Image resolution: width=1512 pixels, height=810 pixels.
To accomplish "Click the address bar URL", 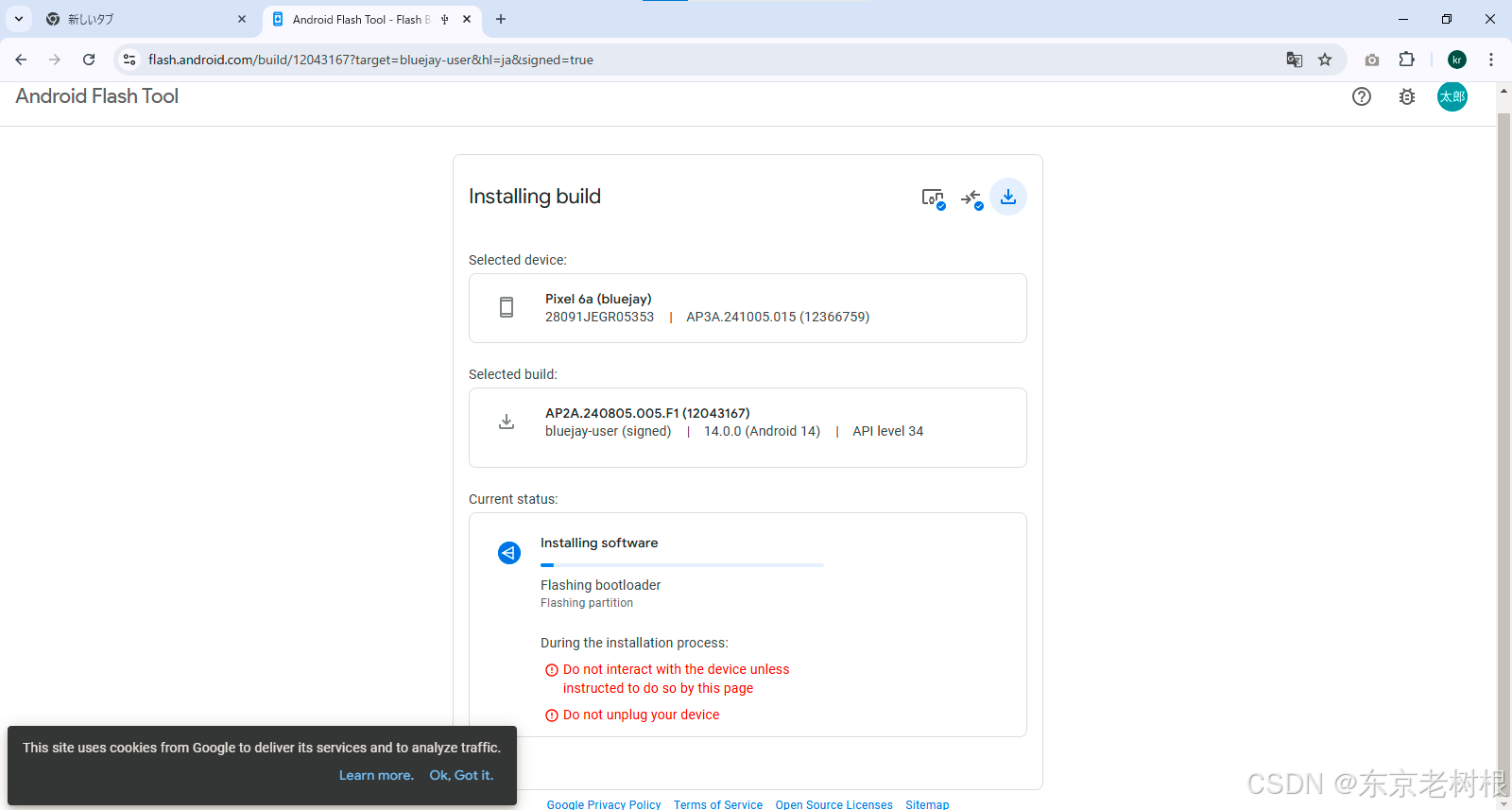I will 370,60.
